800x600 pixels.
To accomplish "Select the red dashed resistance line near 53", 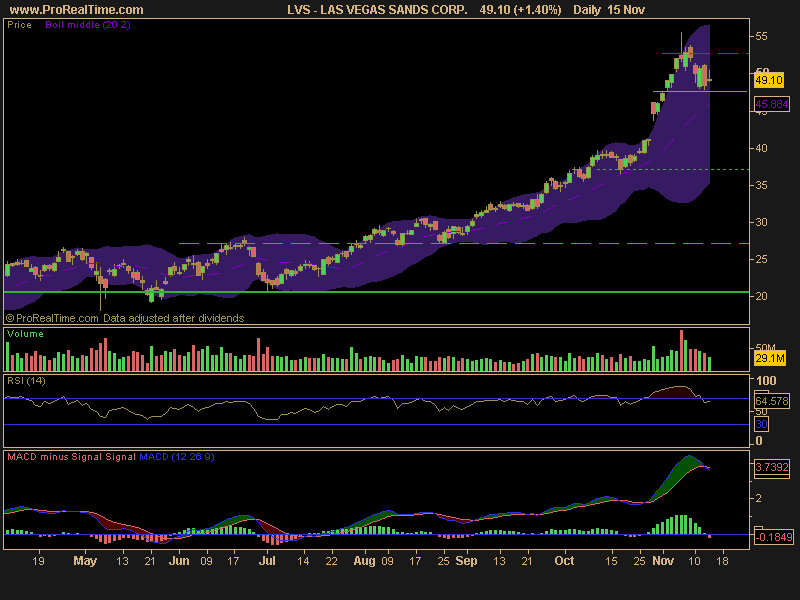I will click(706, 53).
